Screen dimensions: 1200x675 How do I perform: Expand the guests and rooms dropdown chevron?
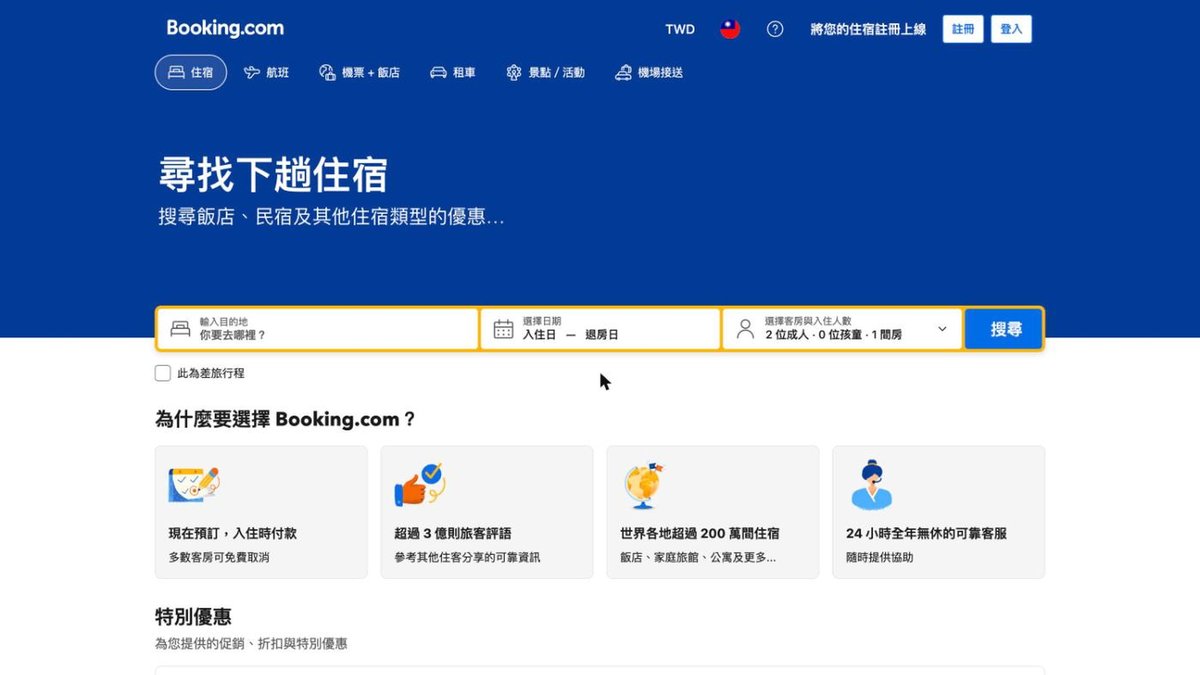coord(942,329)
